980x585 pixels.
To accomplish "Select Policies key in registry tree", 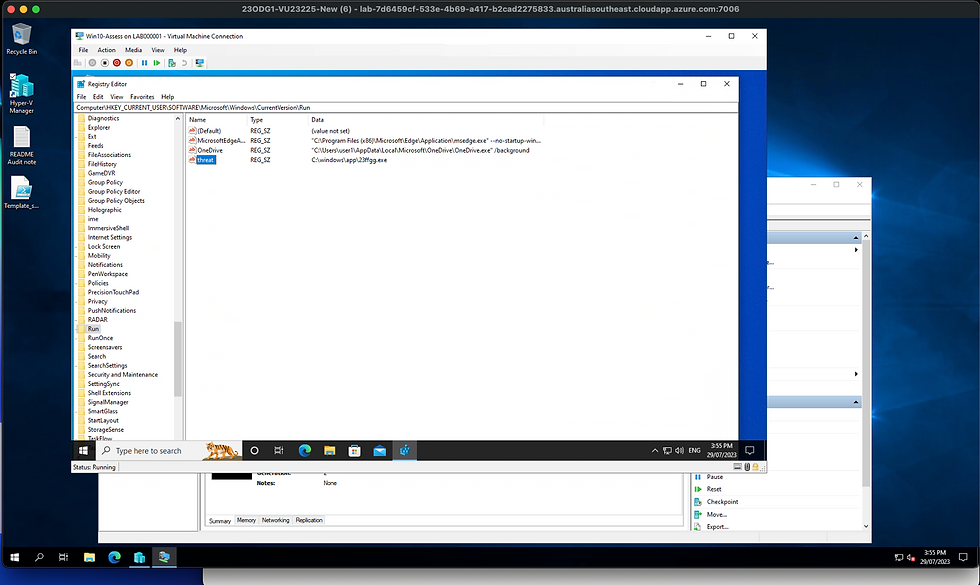I will click(x=98, y=283).
